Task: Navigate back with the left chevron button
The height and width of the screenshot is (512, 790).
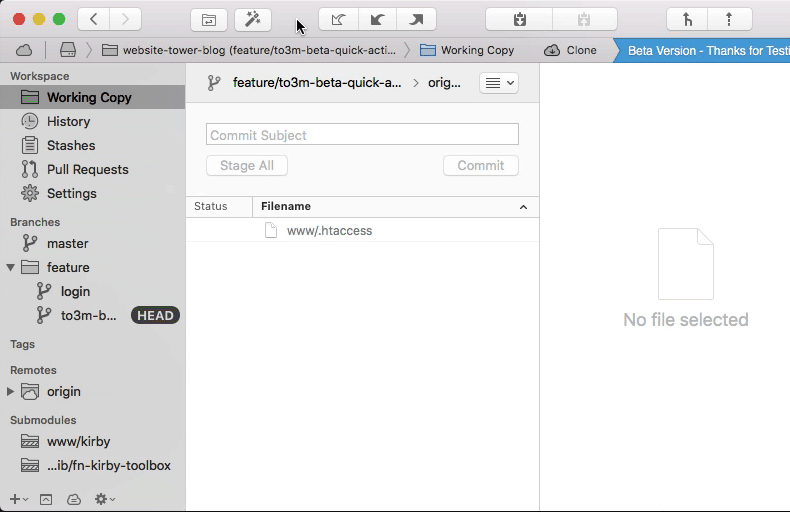Action: [x=94, y=19]
